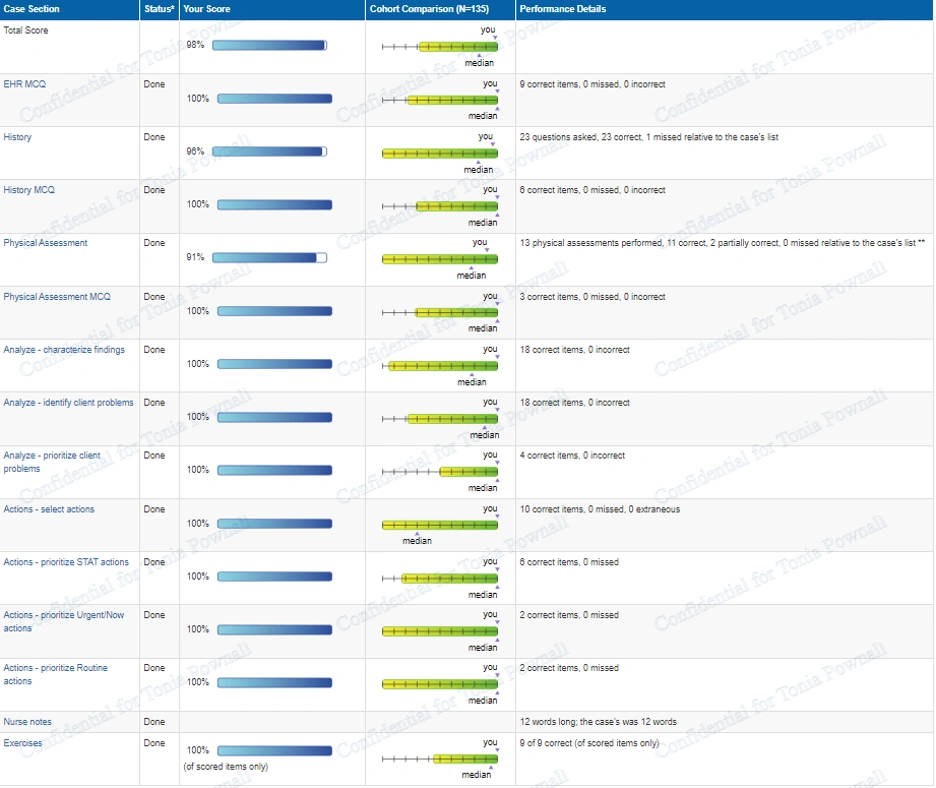Open Analyze - characterize findings link

point(64,350)
